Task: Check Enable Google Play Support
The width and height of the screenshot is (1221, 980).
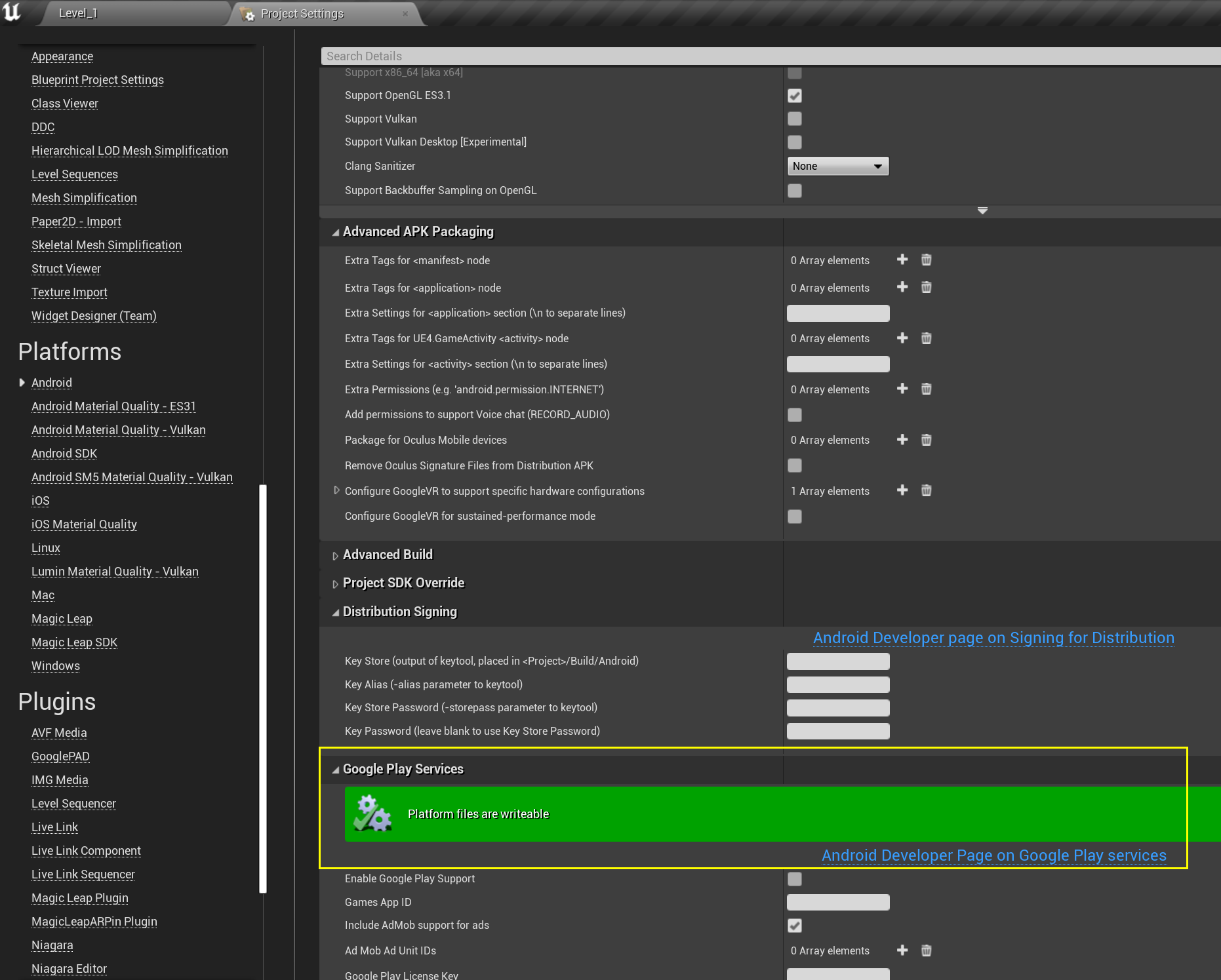Action: click(795, 879)
